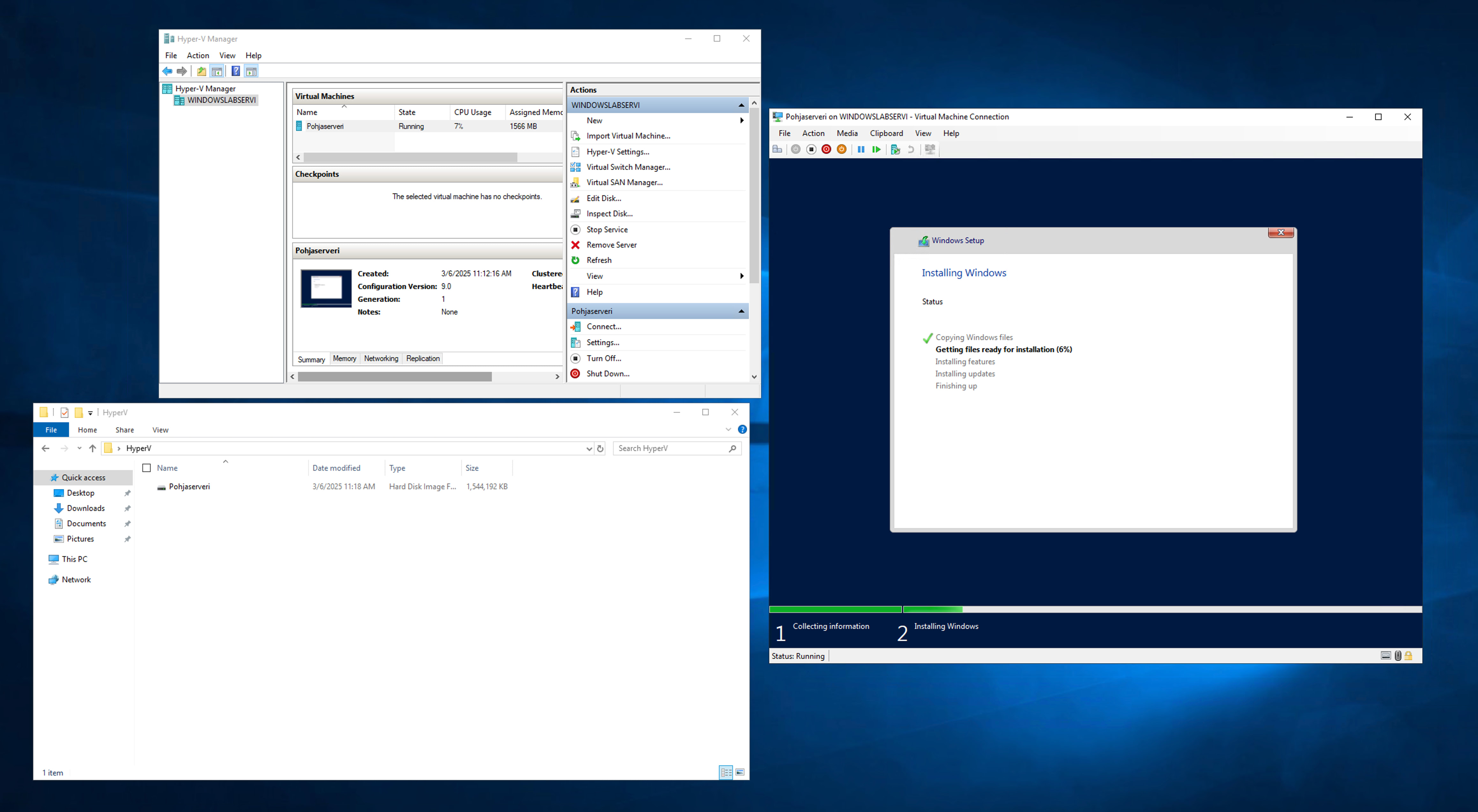
Task: Click the Actions pane vertical scrollbar
Action: [754, 195]
